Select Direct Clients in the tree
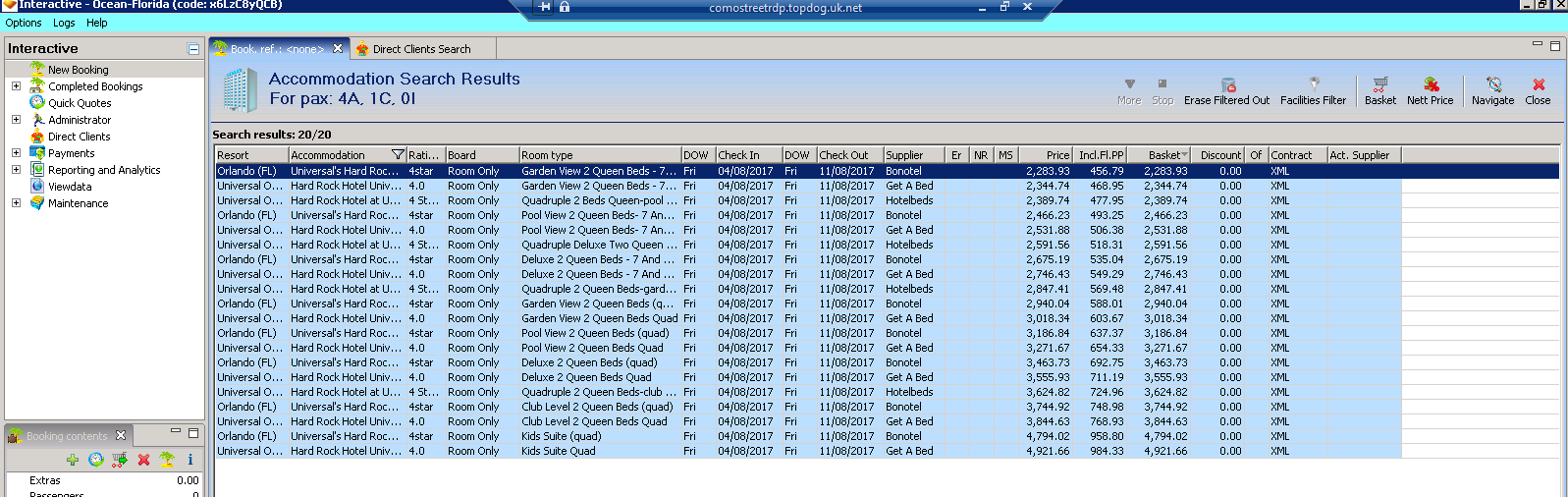This screenshot has height=497, width=1568. (x=80, y=137)
